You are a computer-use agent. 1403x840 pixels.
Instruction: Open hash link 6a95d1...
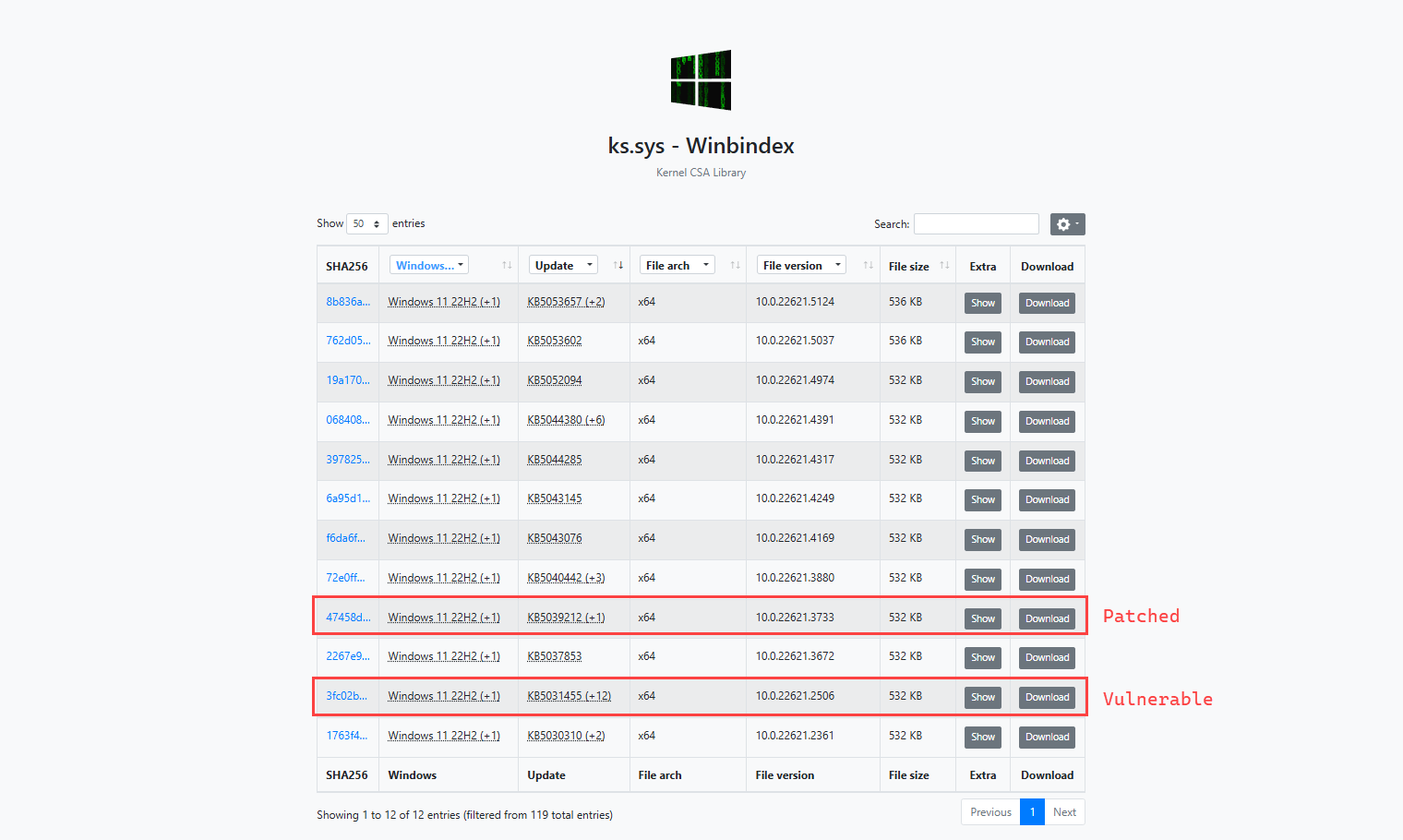pos(348,498)
